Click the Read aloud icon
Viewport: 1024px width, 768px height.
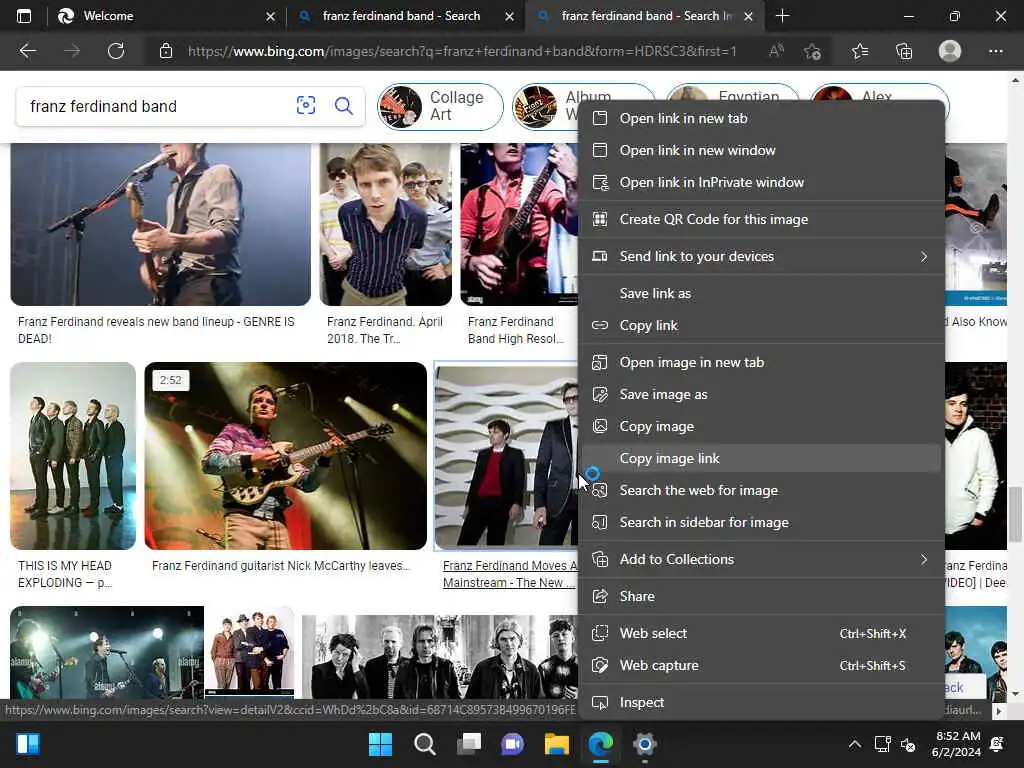tap(776, 51)
